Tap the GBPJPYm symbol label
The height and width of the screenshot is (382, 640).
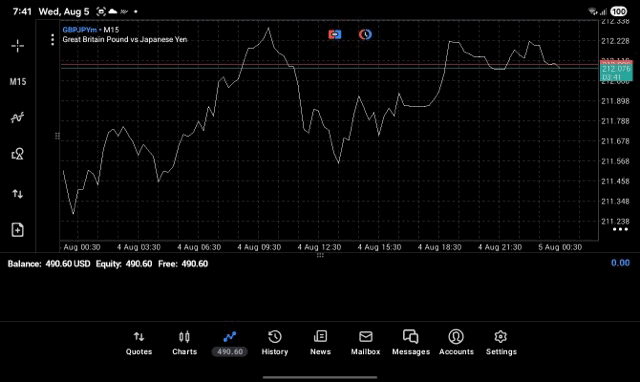coord(80,30)
